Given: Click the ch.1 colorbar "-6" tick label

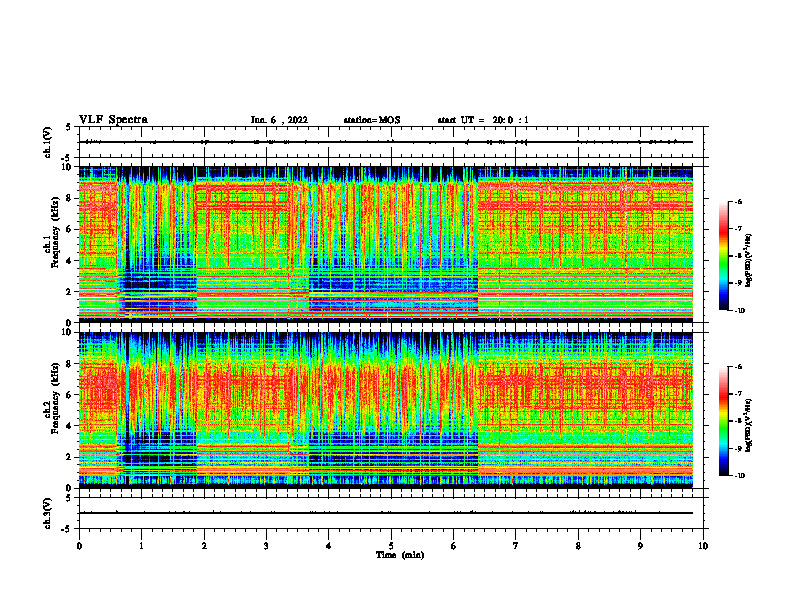Looking at the screenshot, I should pos(738,201).
